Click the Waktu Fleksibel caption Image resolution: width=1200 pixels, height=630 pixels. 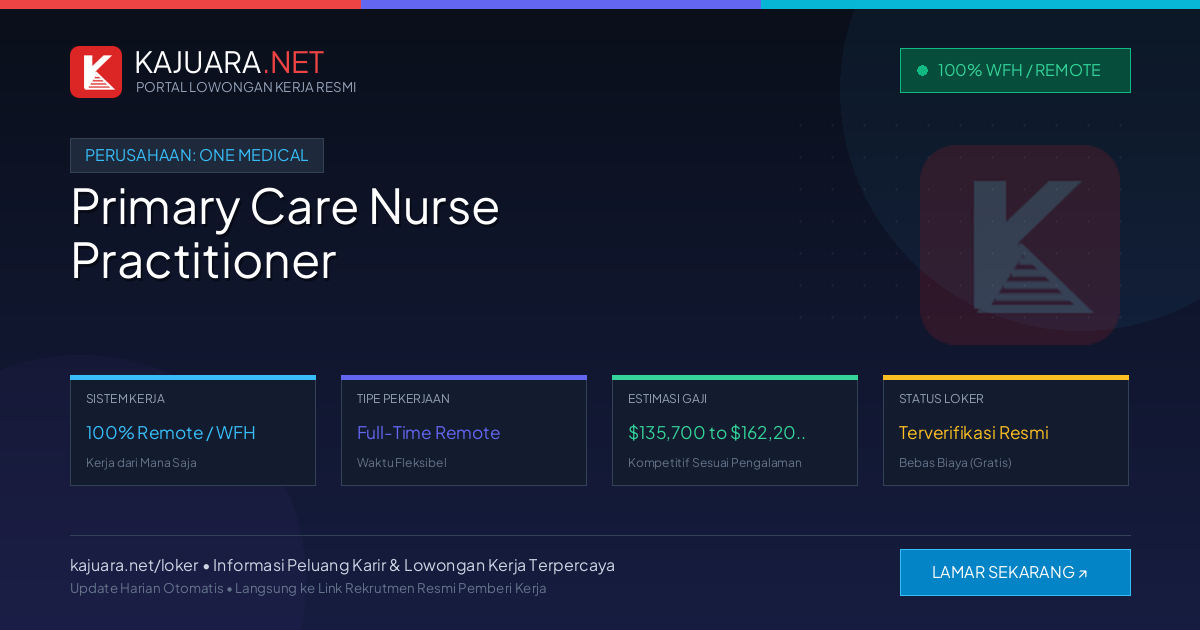402,463
